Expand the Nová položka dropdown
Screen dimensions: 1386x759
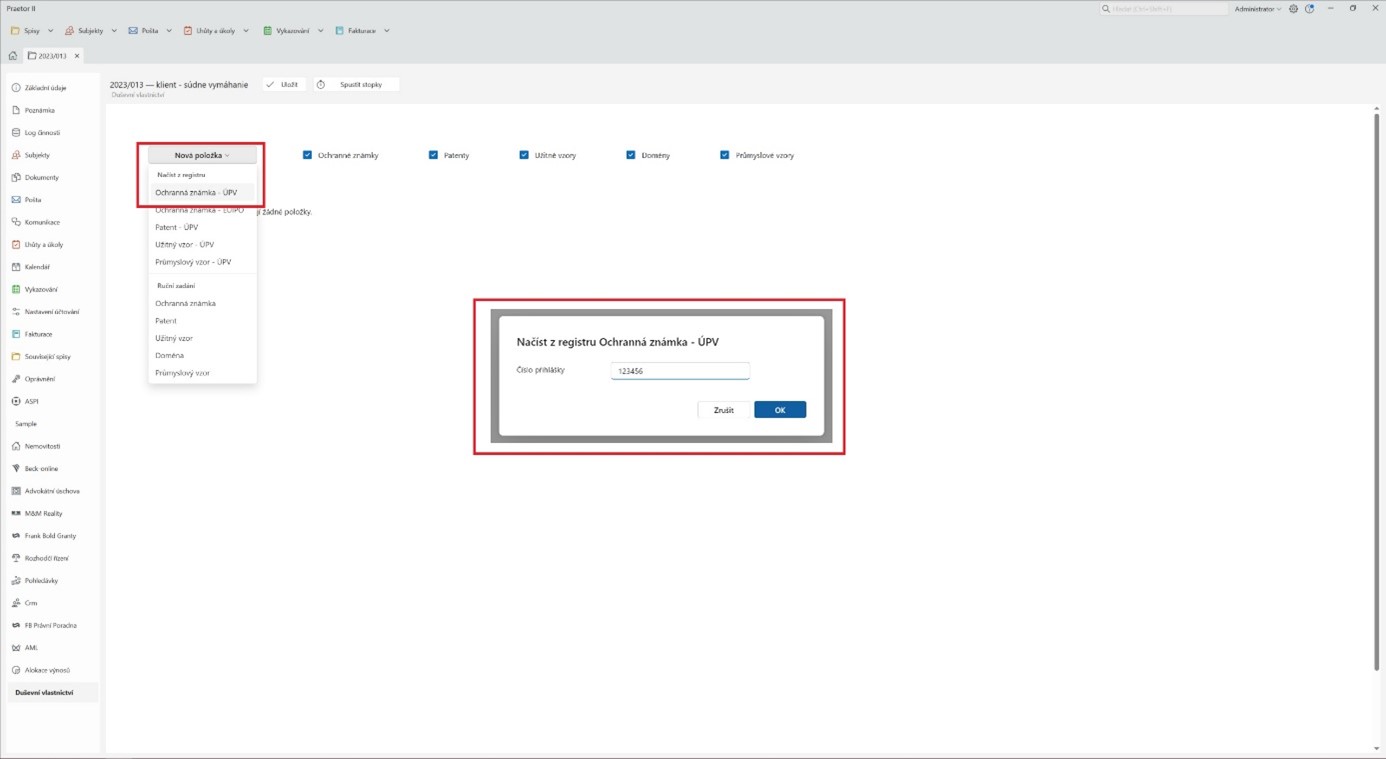[202, 155]
